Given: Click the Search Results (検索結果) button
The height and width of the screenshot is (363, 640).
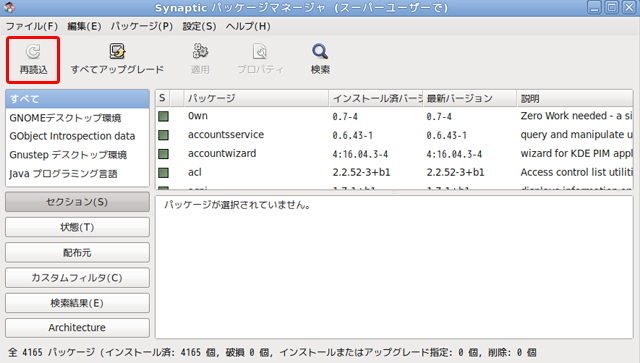Looking at the screenshot, I should point(77,303).
